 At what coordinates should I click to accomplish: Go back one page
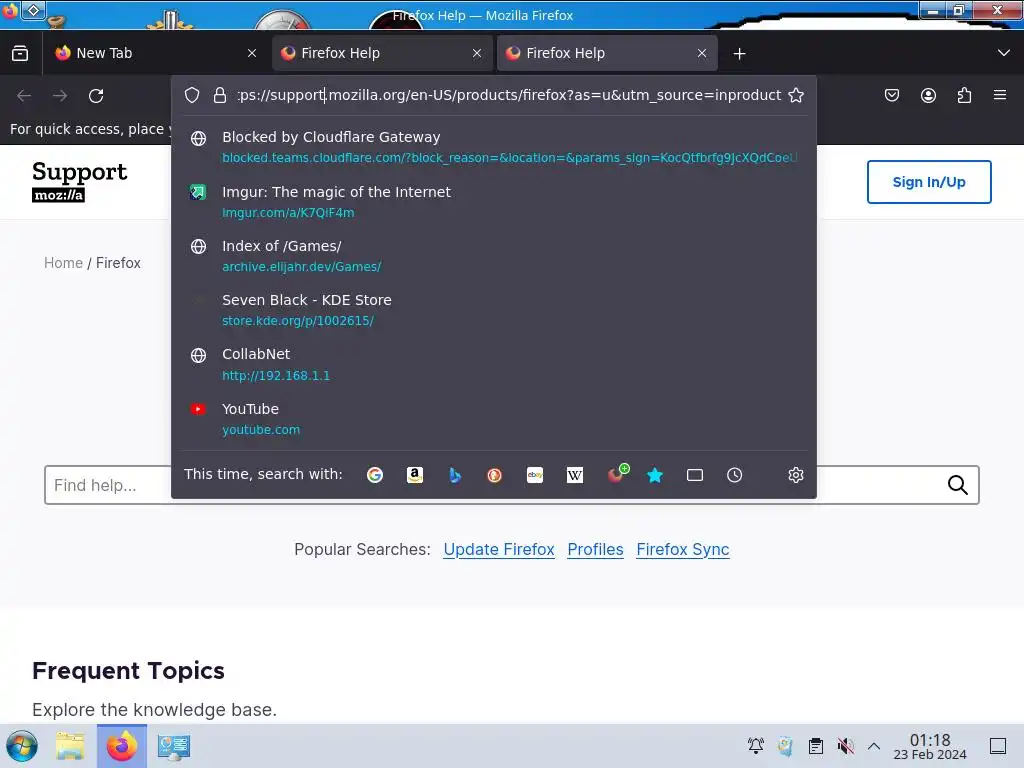pos(24,96)
